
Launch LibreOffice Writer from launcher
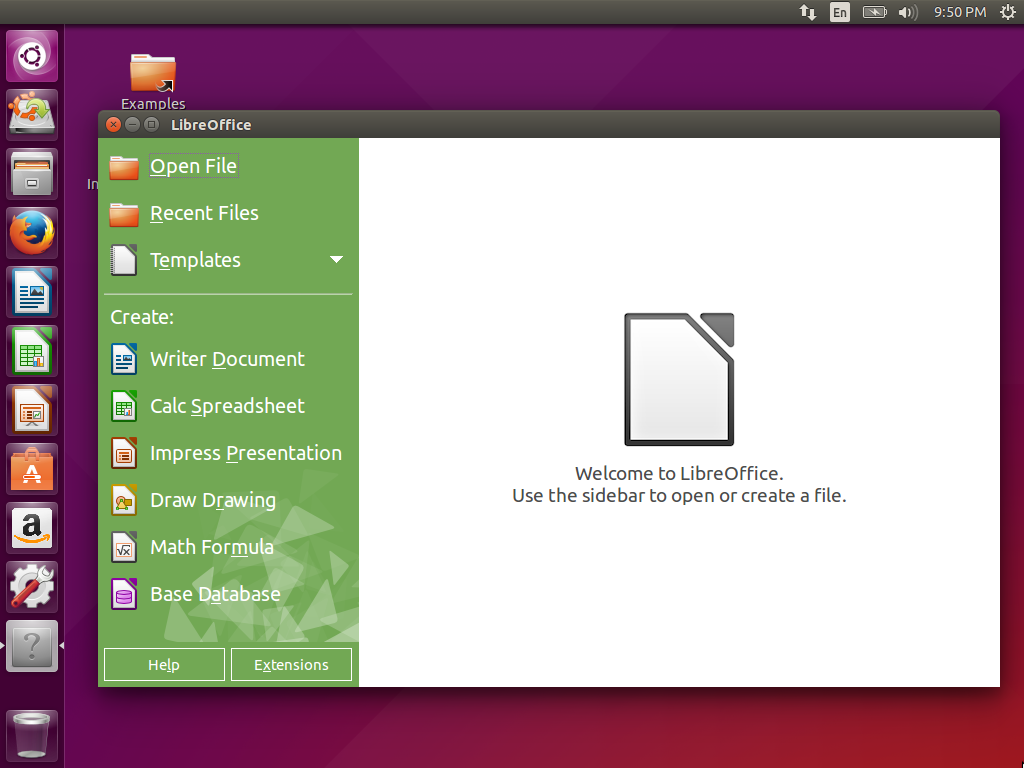pos(32,292)
